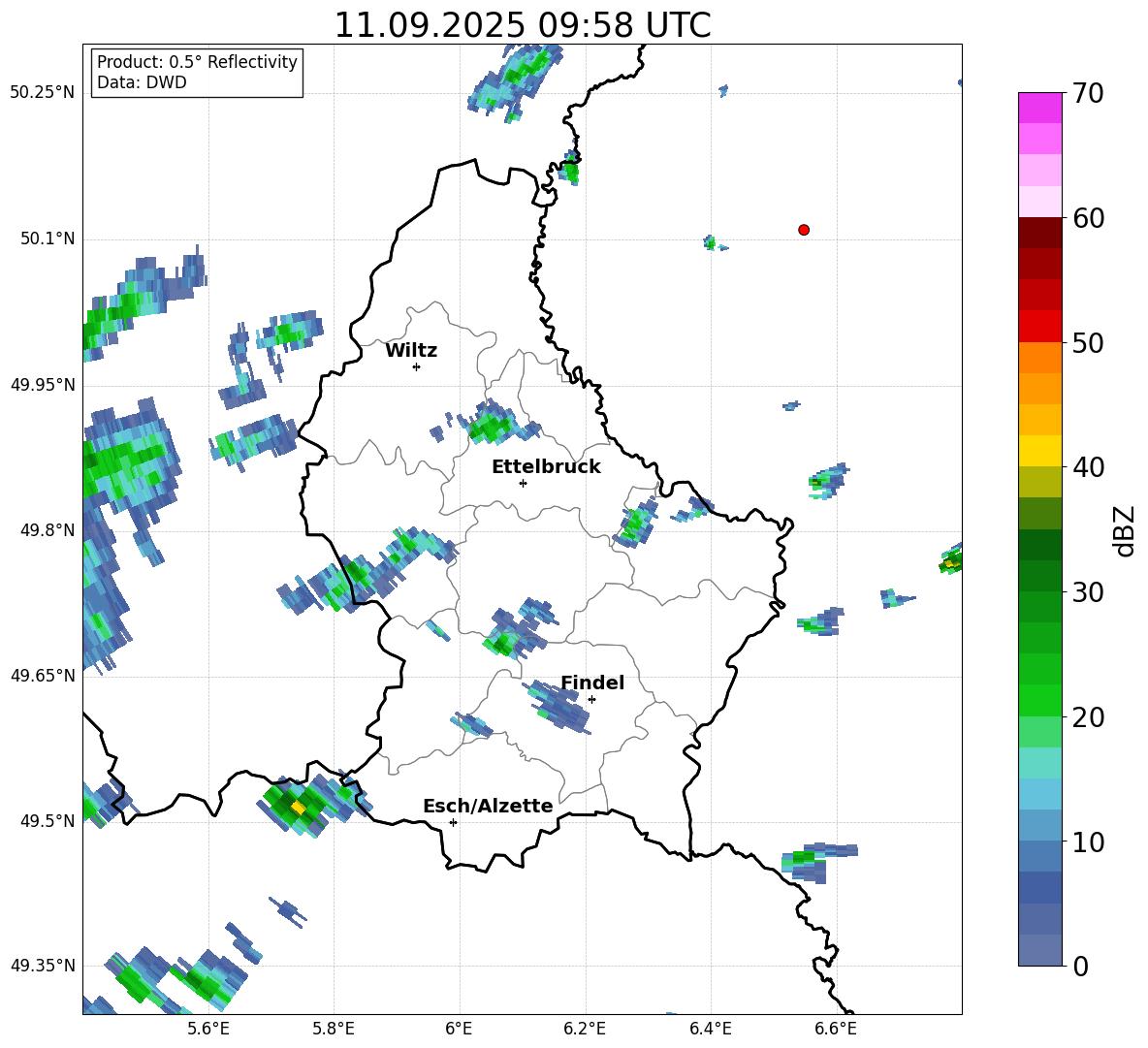Click the Ettelbruck plus station marker
The height and width of the screenshot is (1048, 1148).
523,483
